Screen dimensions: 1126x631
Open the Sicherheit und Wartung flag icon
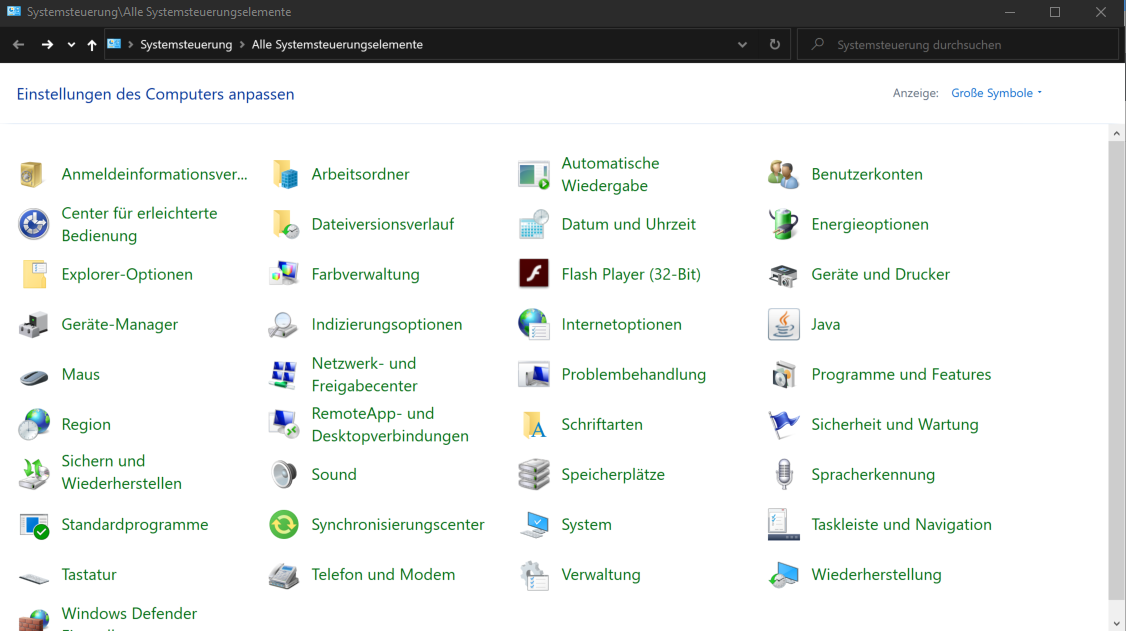783,425
